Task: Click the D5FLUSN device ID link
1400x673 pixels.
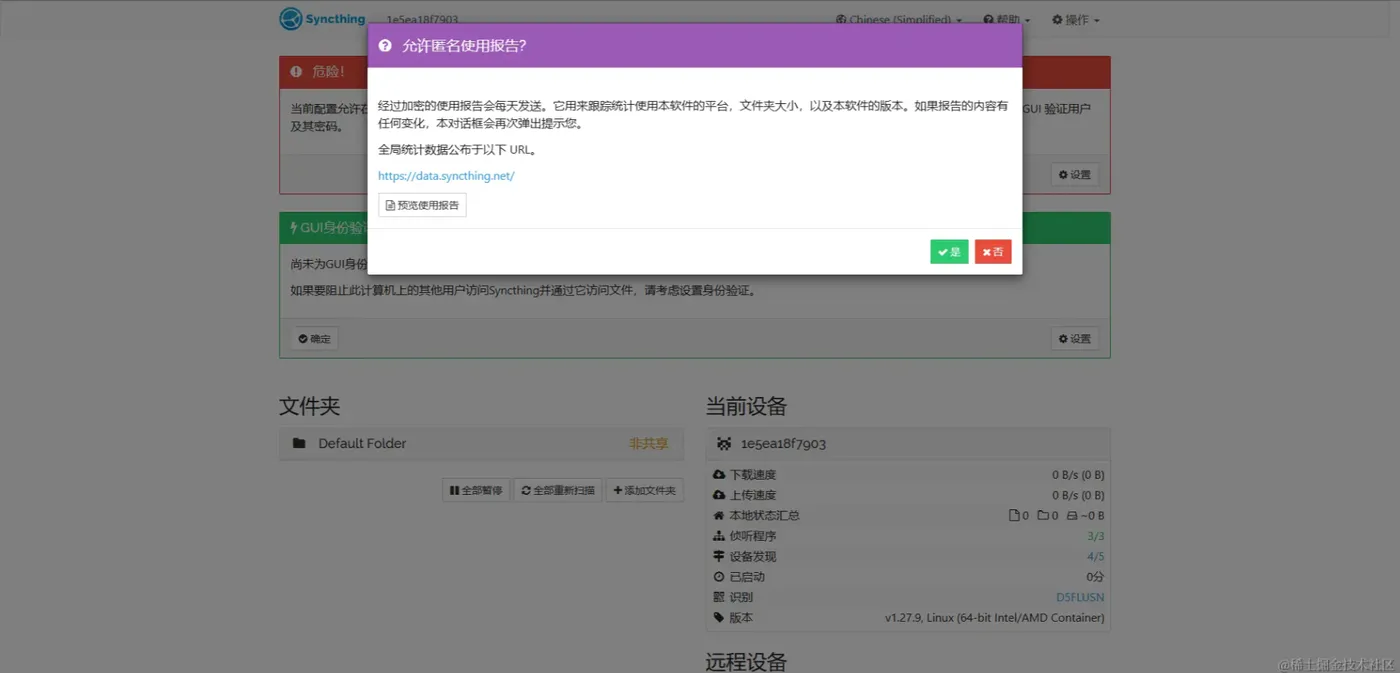Action: point(1080,598)
